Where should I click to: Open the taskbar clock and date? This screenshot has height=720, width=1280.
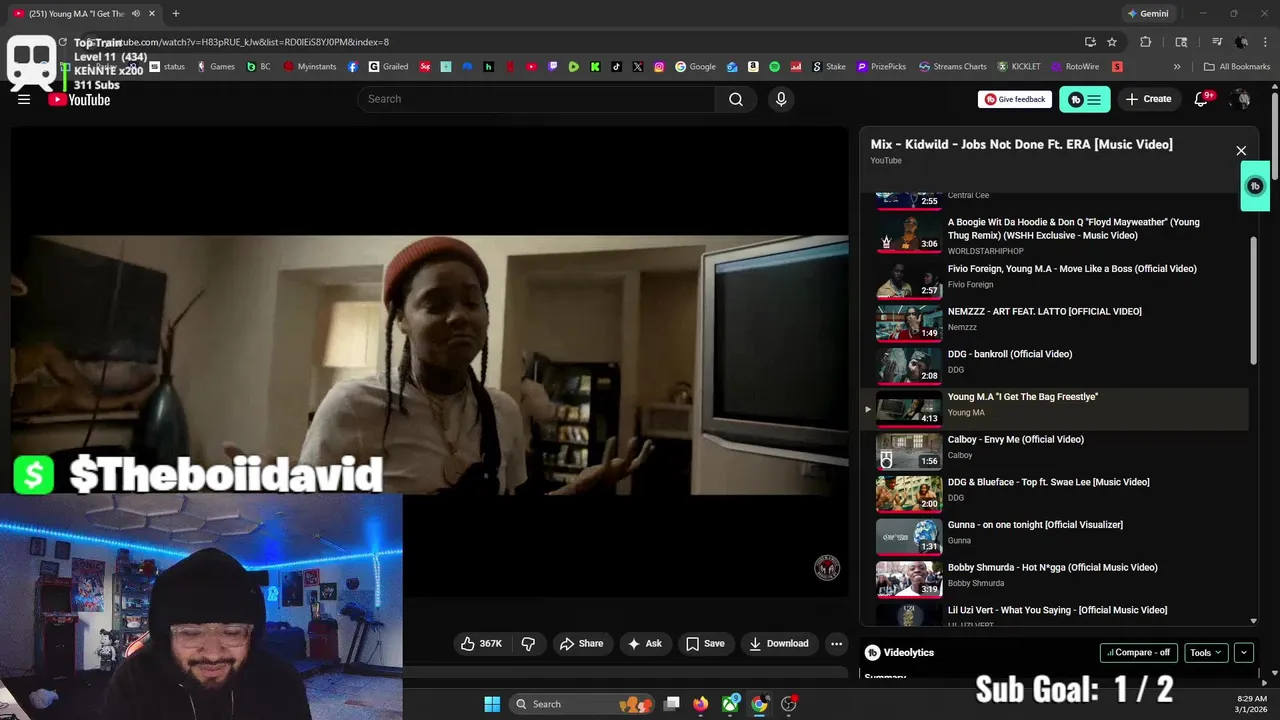pos(1251,704)
